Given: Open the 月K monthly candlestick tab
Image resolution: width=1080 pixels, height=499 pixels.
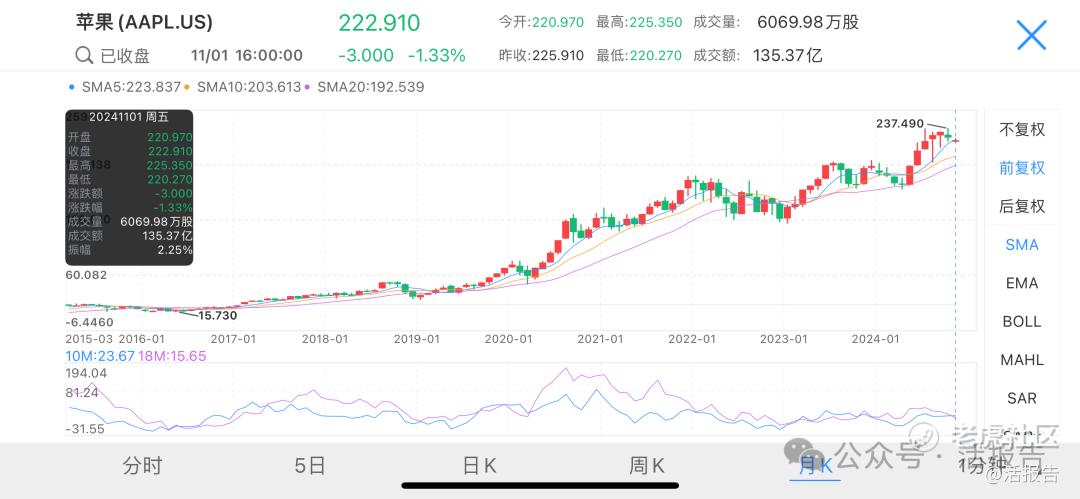Looking at the screenshot, I should (x=816, y=466).
